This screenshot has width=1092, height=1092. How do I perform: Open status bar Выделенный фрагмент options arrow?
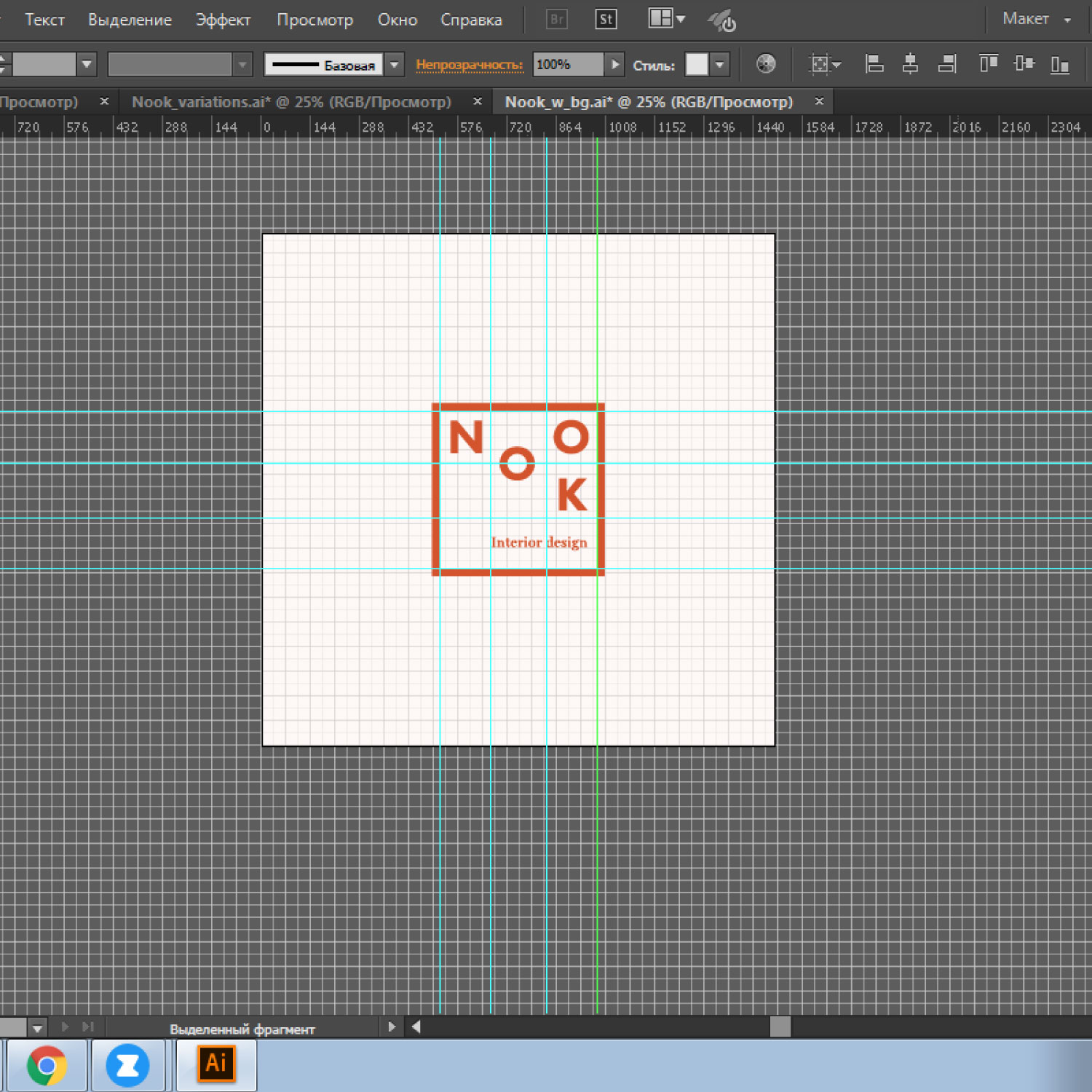(x=392, y=1027)
